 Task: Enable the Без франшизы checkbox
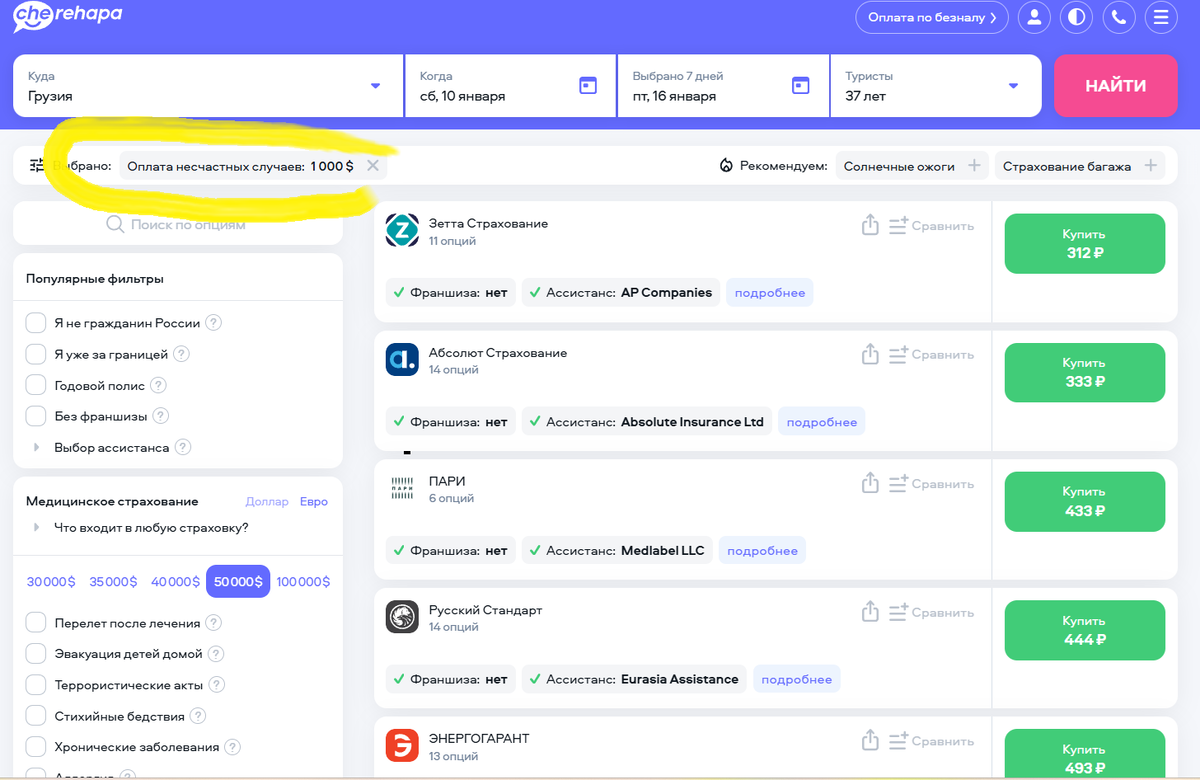pos(36,415)
